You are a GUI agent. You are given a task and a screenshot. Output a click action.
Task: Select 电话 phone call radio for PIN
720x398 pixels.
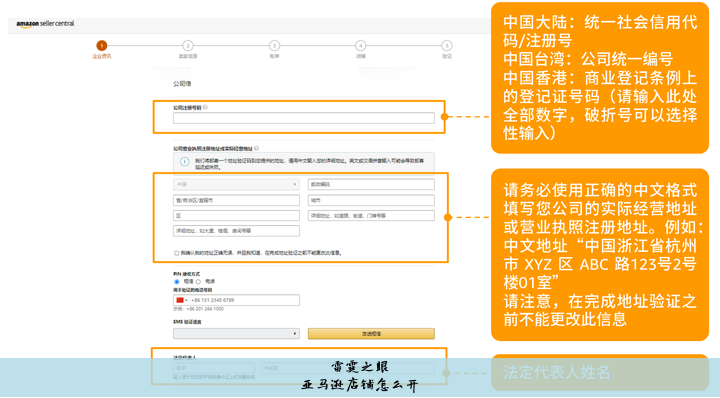[198, 281]
